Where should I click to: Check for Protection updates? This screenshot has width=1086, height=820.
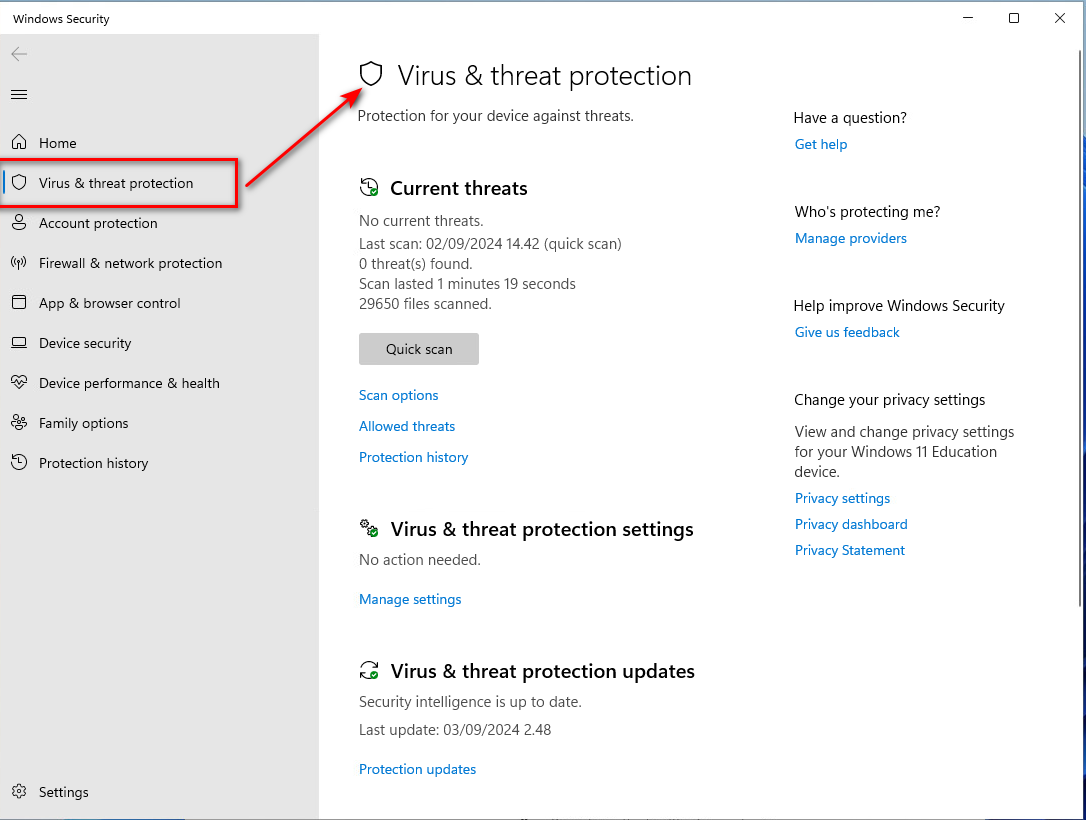coord(417,768)
